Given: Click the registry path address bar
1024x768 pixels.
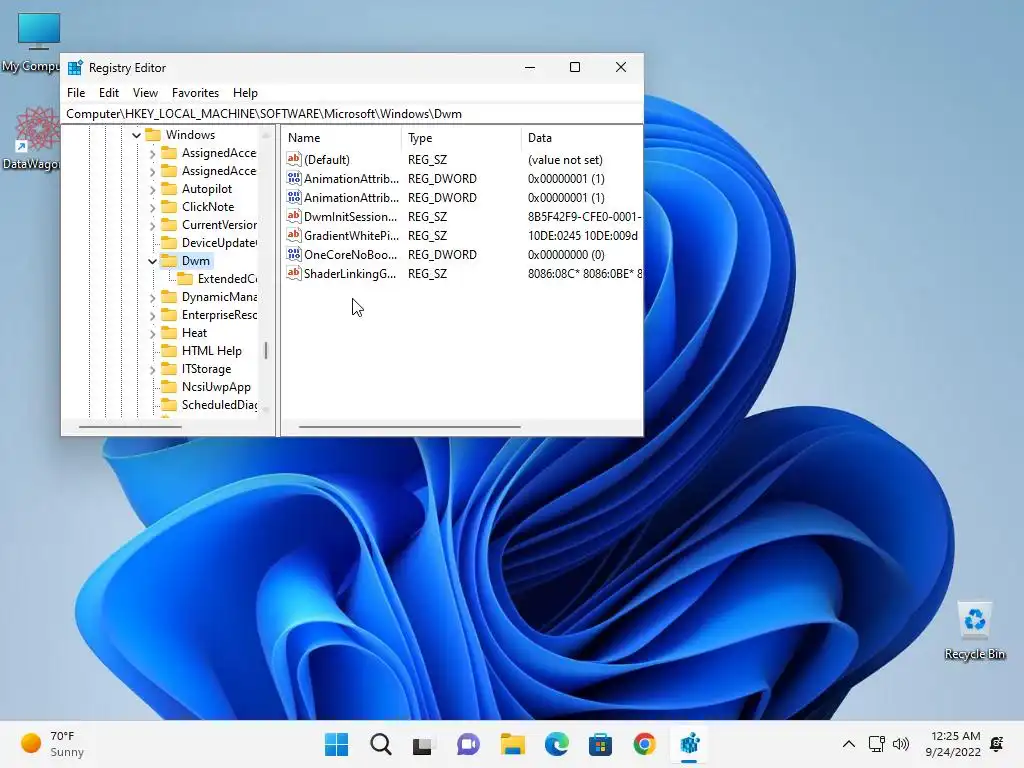Looking at the screenshot, I should click(352, 114).
